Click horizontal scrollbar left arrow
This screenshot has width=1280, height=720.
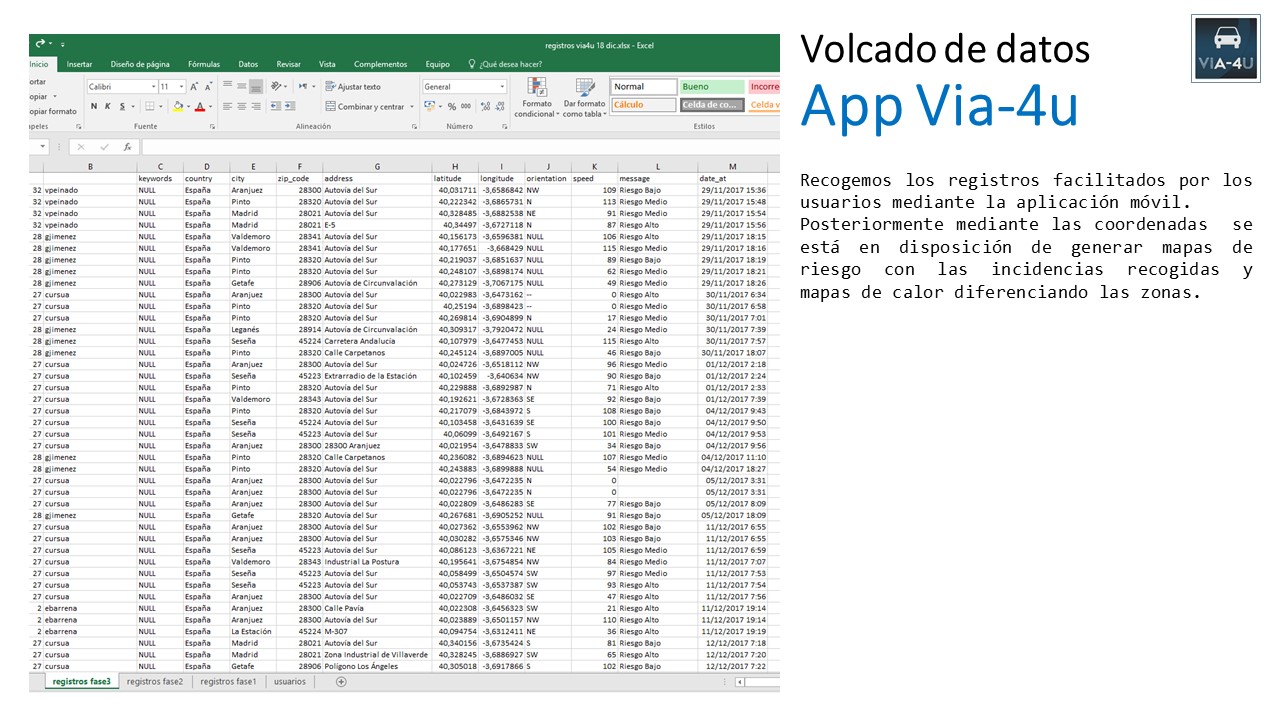[740, 682]
